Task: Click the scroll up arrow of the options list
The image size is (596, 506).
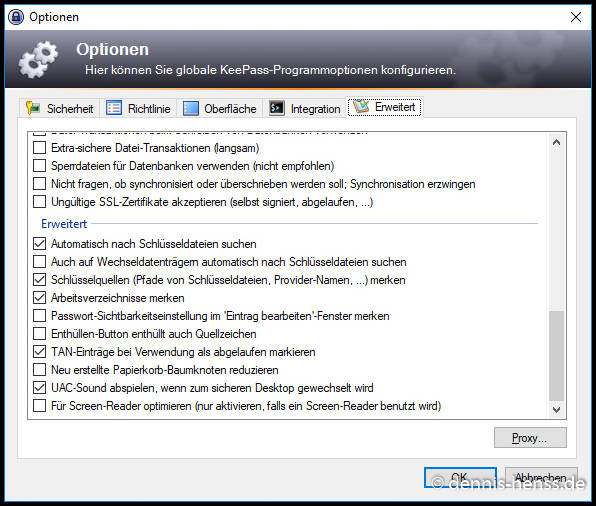Action: [x=556, y=143]
